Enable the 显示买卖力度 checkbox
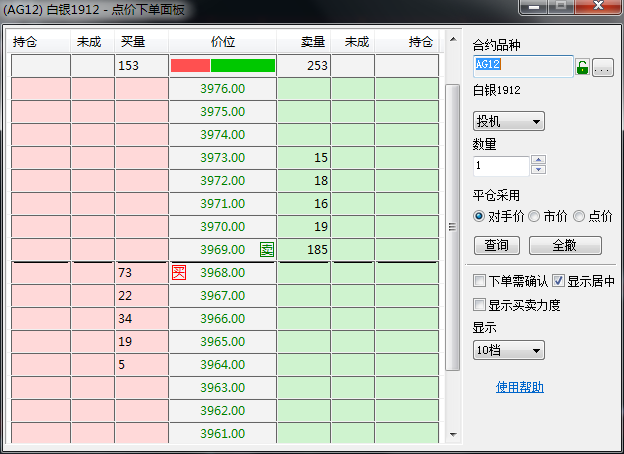Image resolution: width=624 pixels, height=454 pixels. 479,305
